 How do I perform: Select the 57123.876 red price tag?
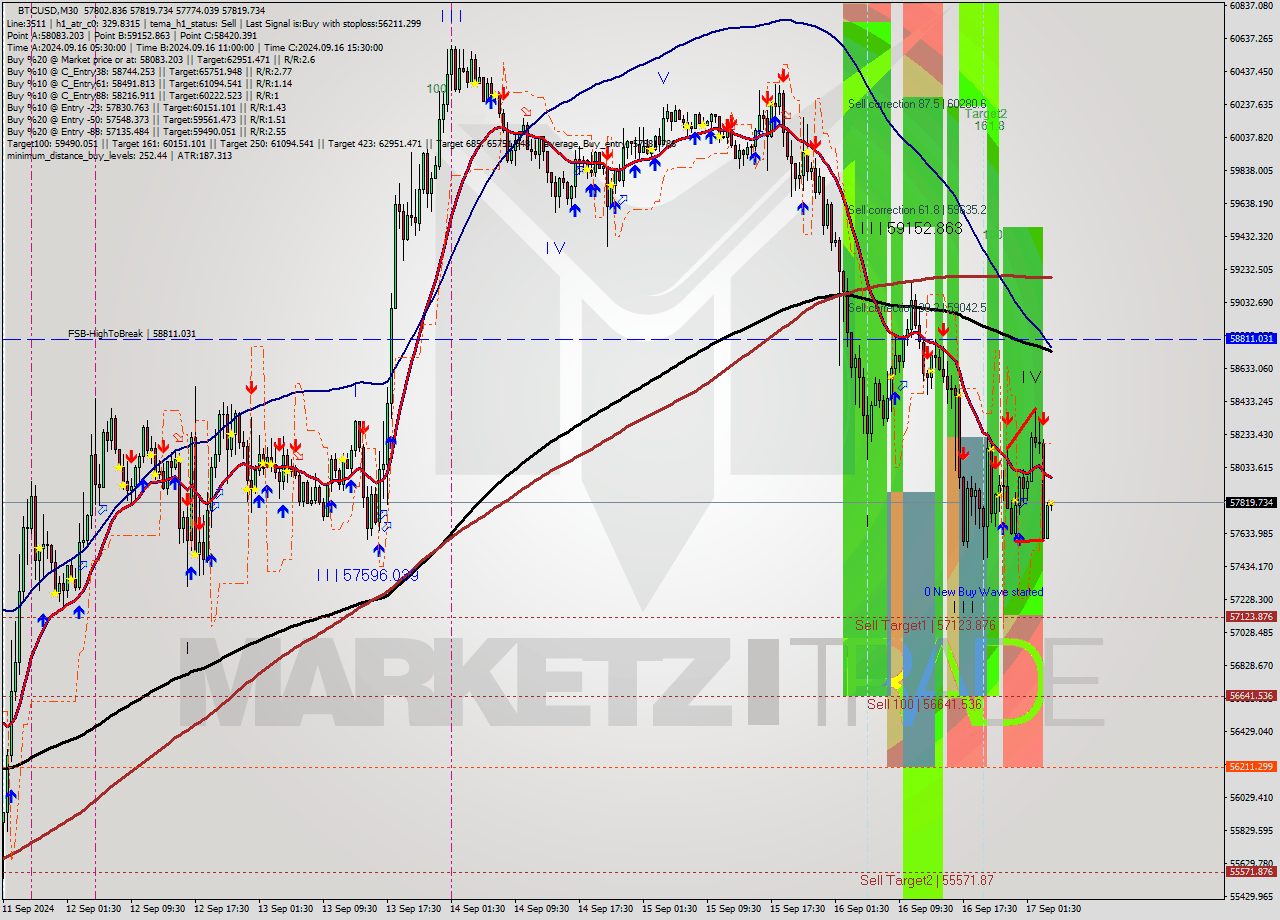point(1251,617)
